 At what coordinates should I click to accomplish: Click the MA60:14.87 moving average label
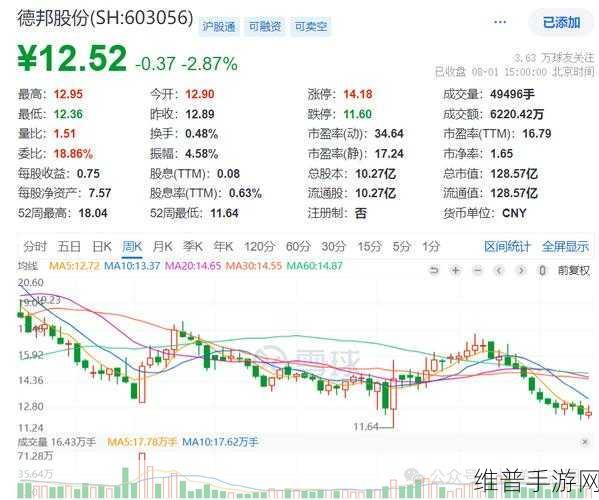pos(314,265)
